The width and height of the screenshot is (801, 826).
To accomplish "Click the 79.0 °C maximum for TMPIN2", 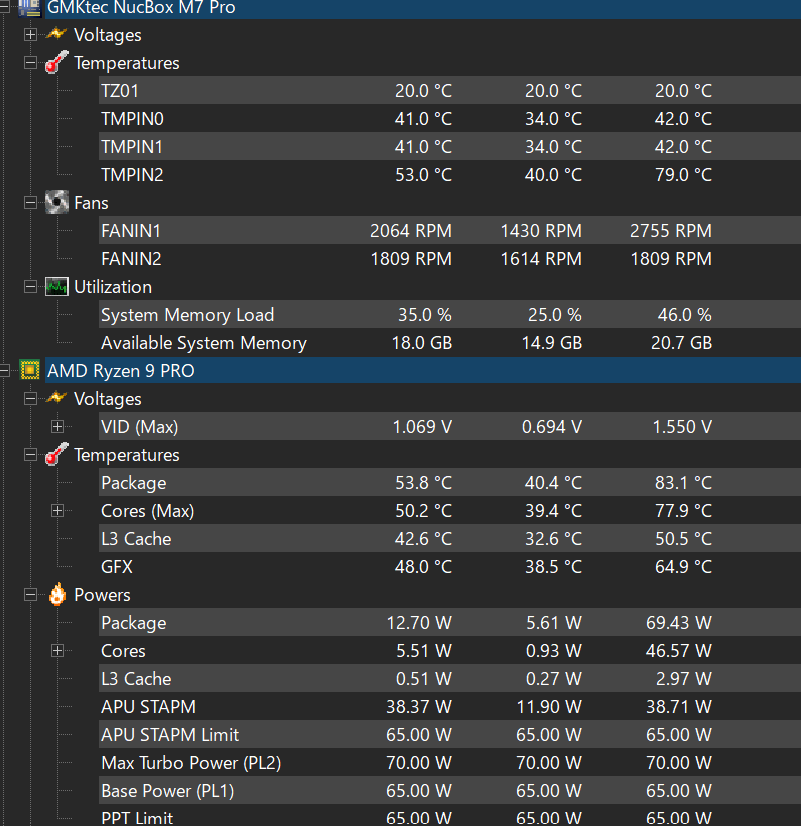I will (683, 174).
